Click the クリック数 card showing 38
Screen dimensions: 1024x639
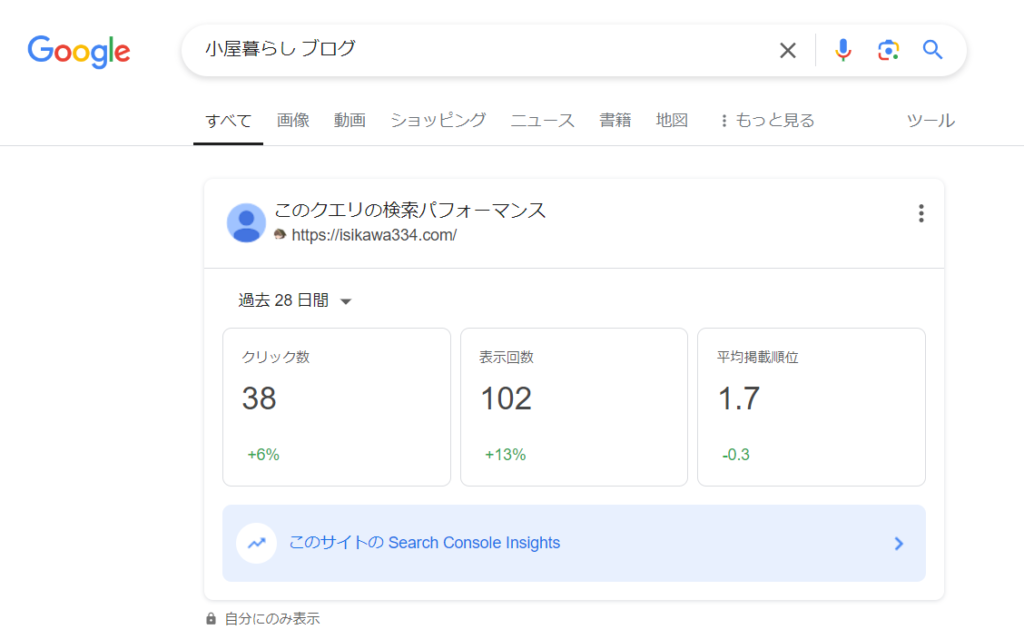point(336,407)
